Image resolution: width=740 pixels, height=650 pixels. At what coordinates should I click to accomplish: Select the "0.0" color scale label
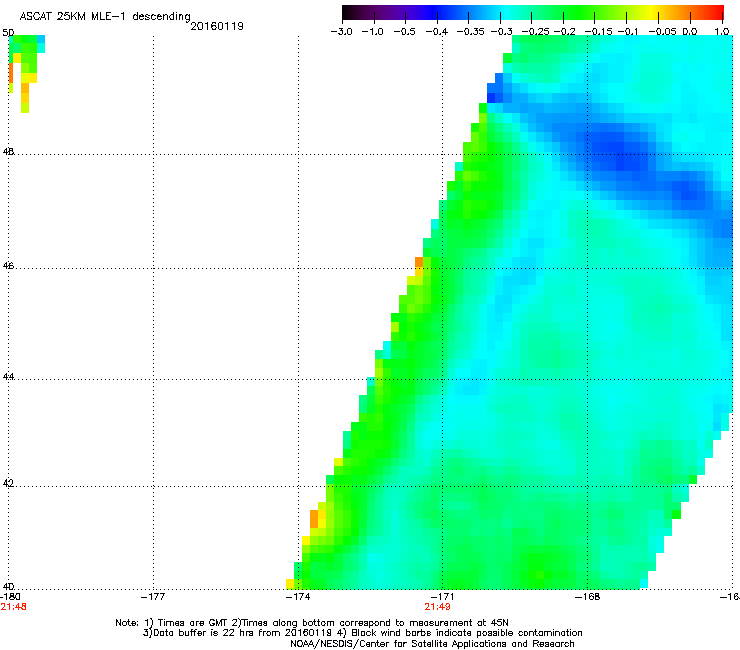tap(690, 32)
